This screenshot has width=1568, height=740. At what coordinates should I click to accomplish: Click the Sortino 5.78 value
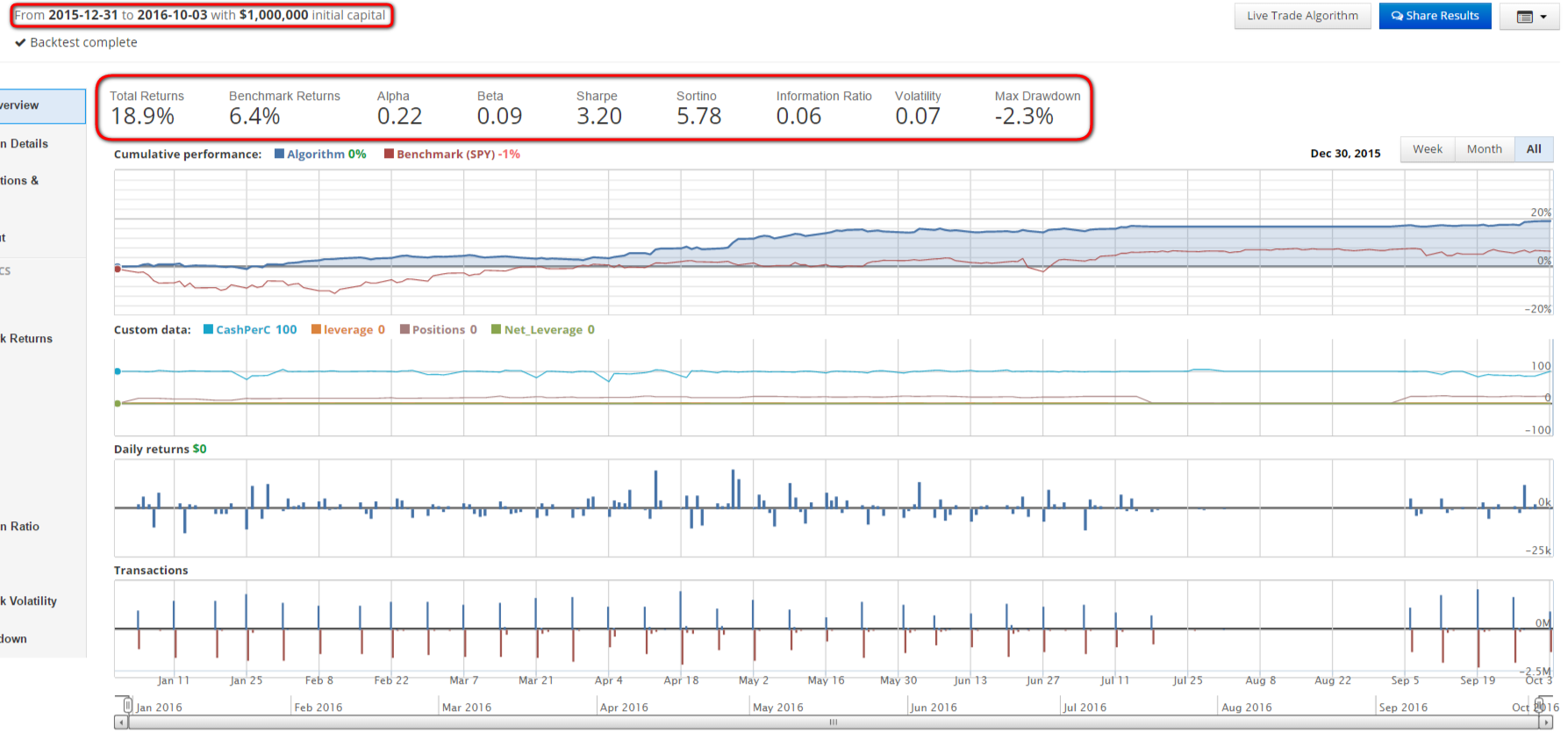click(x=698, y=116)
